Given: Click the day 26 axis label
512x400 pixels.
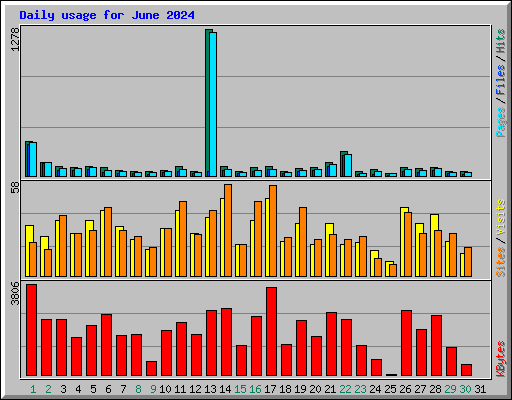Looking at the screenshot, I should (x=405, y=389).
